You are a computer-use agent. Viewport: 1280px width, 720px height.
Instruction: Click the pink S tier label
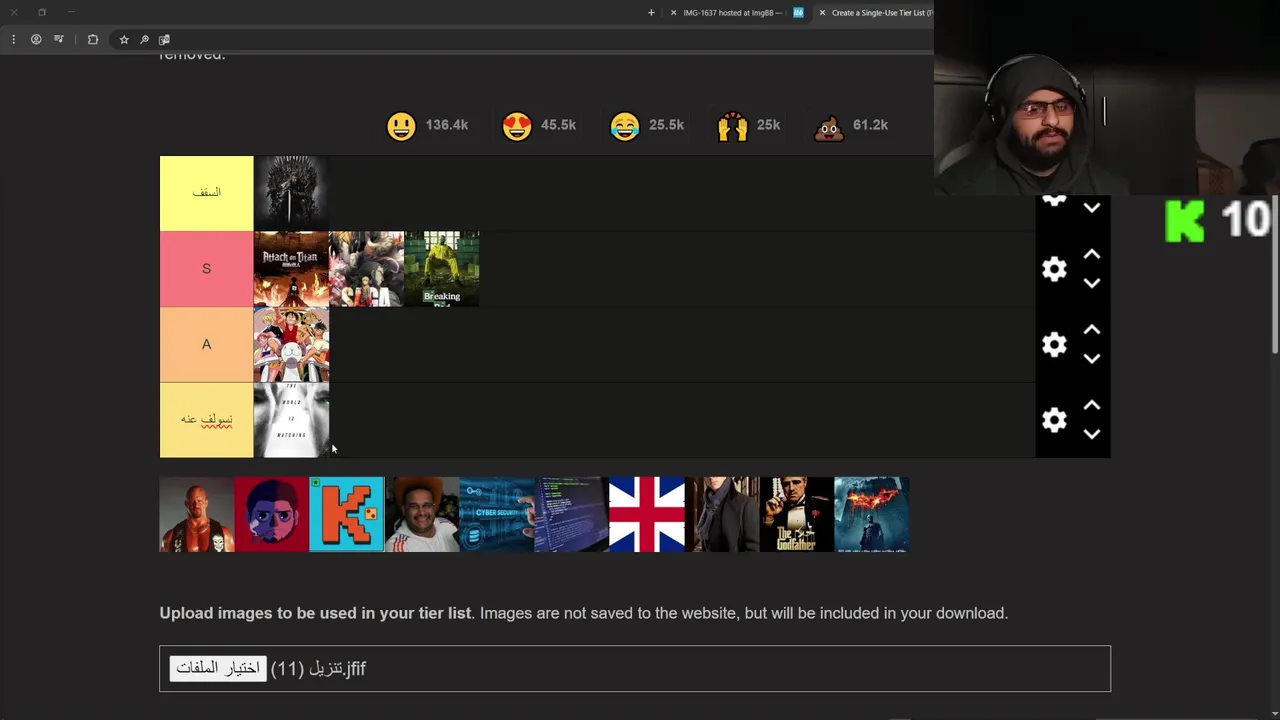(207, 269)
